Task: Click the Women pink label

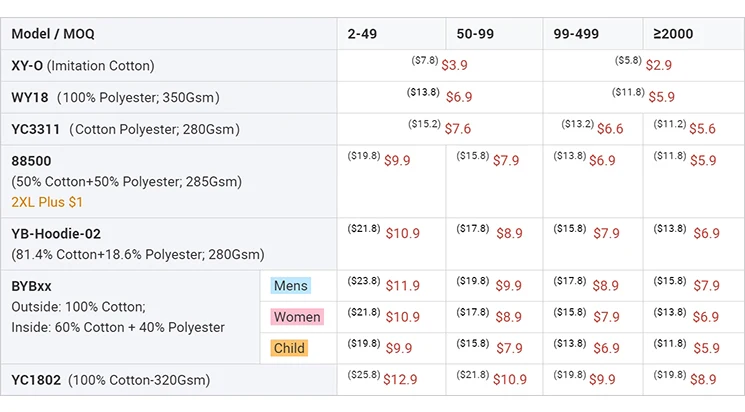Action: tap(297, 317)
